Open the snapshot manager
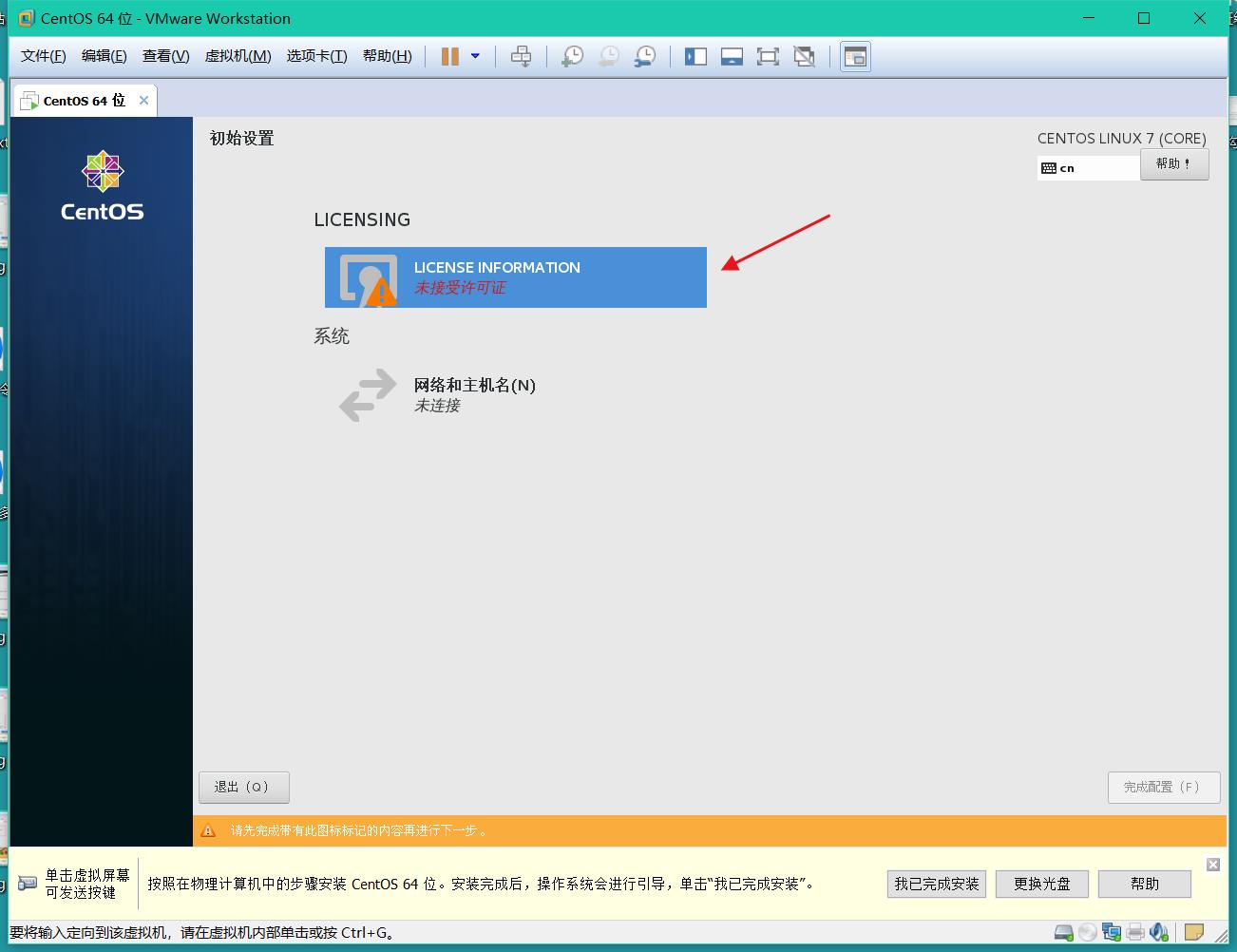This screenshot has width=1237, height=952. click(x=644, y=56)
